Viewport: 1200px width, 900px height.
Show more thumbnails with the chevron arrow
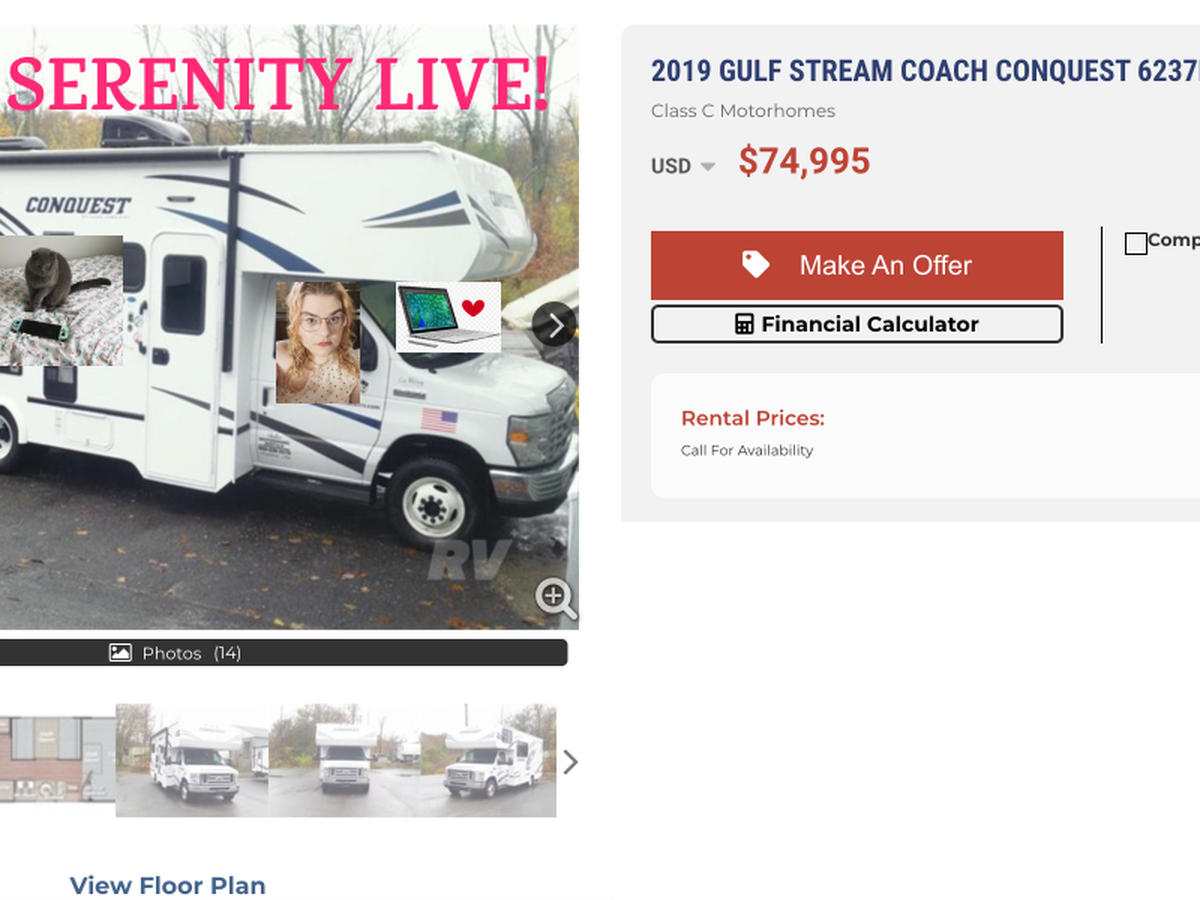point(570,762)
